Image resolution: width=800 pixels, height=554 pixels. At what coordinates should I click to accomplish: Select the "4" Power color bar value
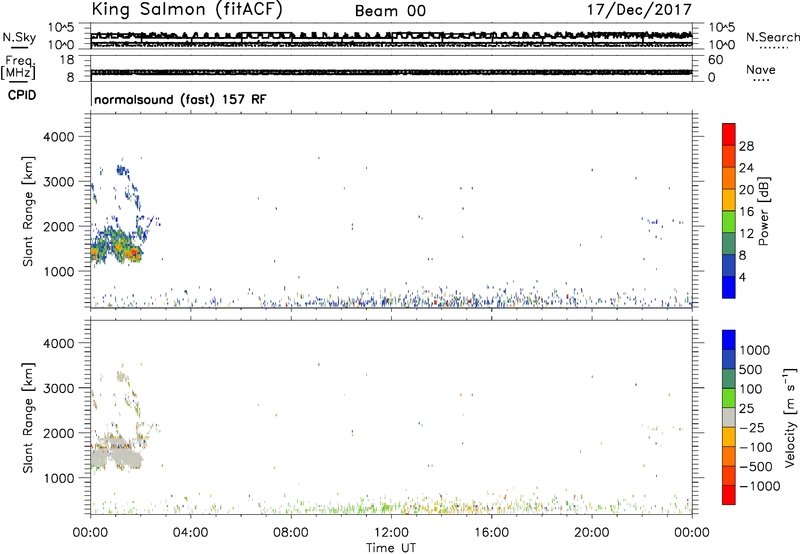[x=743, y=277]
